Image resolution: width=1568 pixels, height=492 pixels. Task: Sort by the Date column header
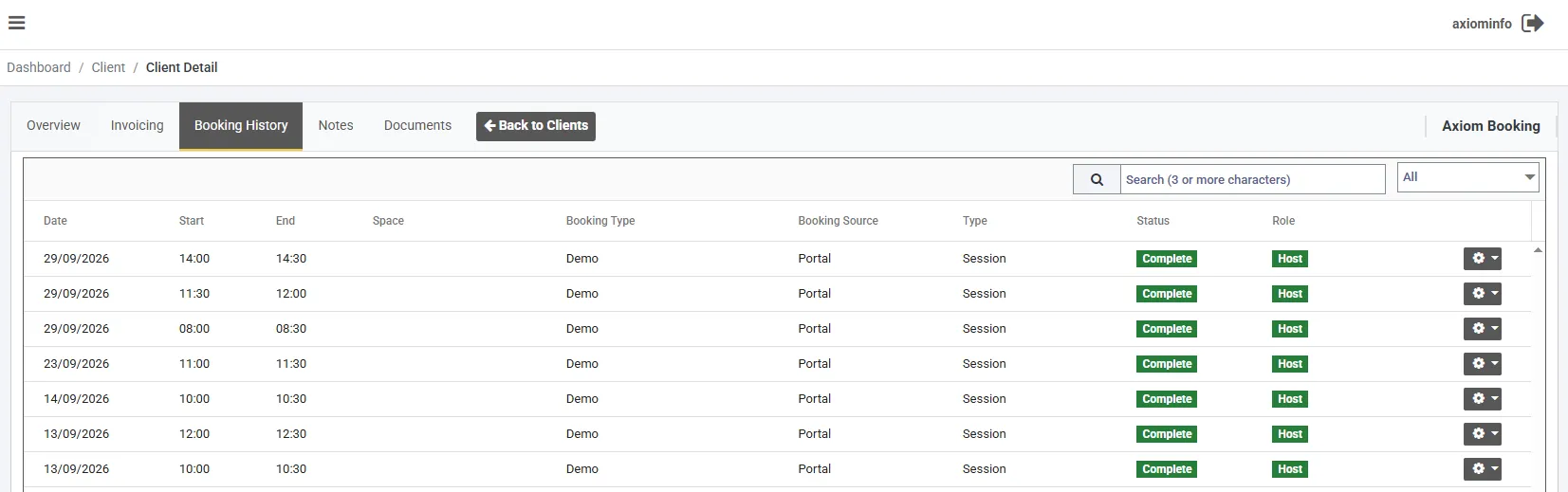pyautogui.click(x=55, y=221)
